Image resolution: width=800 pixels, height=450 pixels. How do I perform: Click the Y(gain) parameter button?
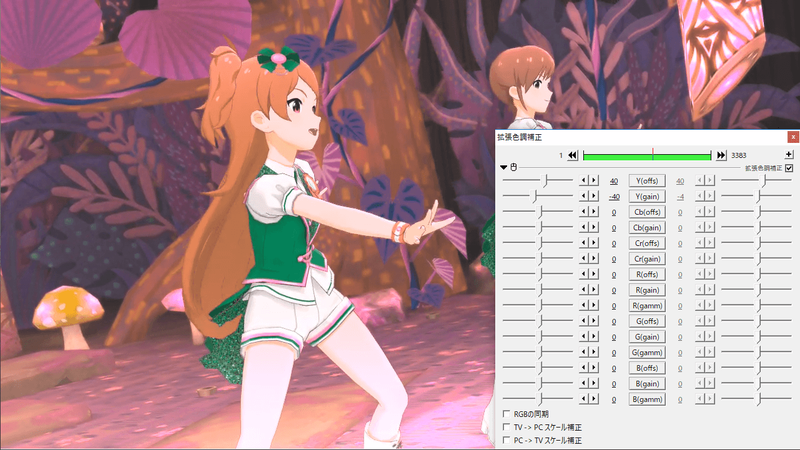pos(647,196)
